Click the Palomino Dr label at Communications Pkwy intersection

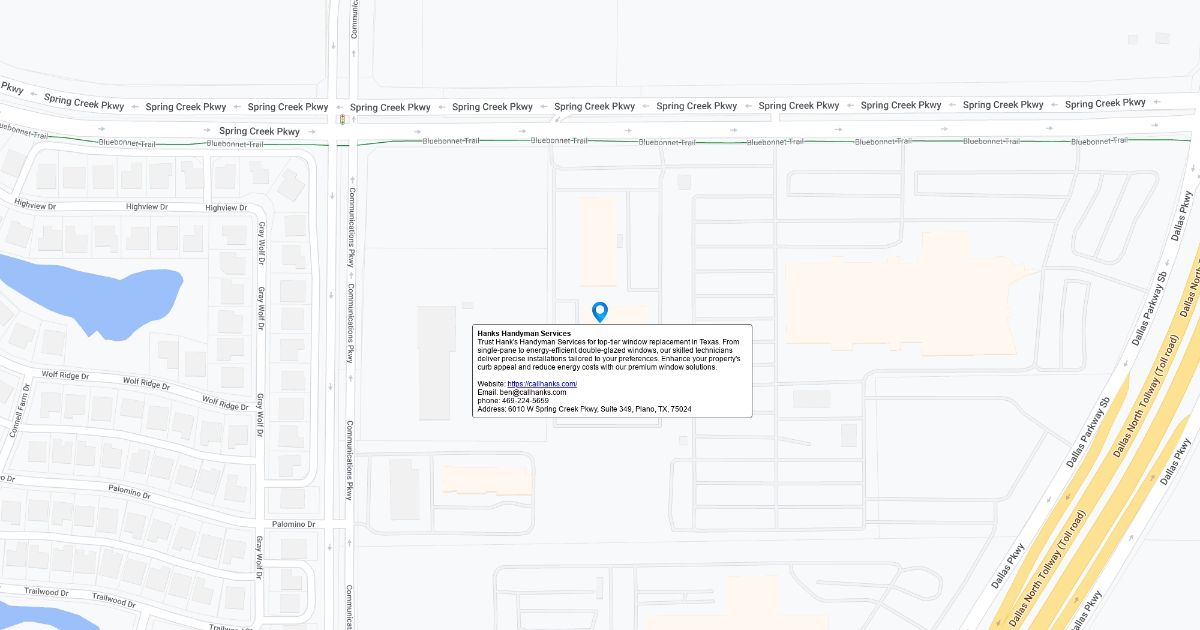(294, 524)
